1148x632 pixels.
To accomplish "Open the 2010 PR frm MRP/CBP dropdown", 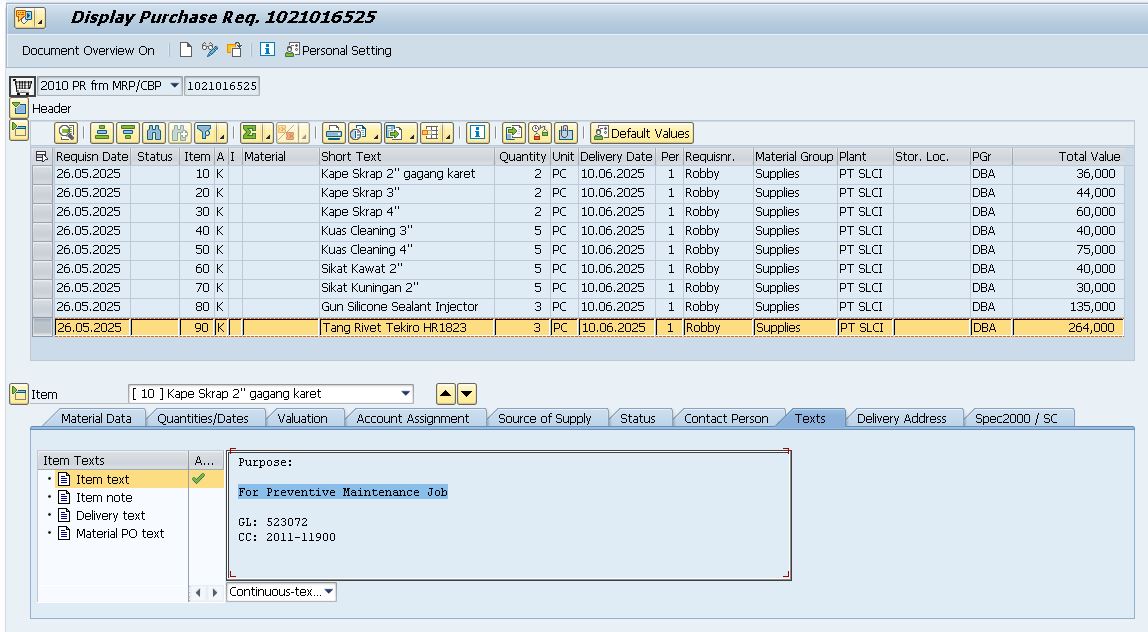I will 175,86.
